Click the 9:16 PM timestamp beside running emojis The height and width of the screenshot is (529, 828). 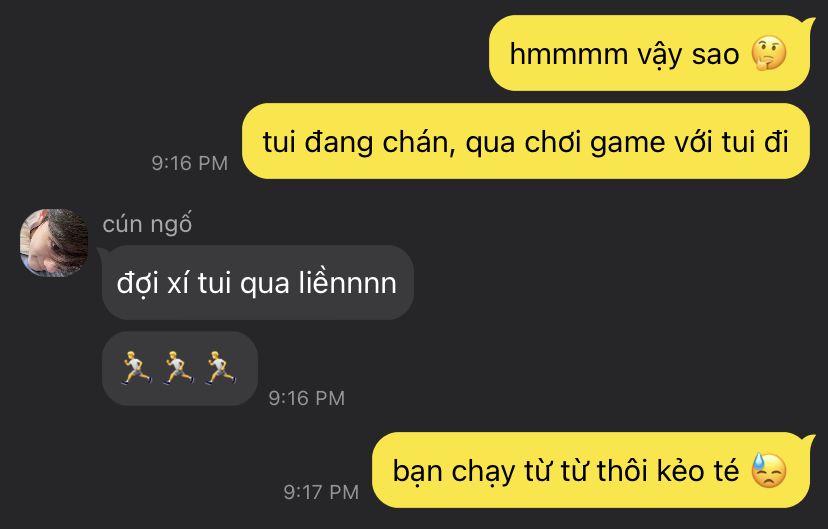pos(306,398)
